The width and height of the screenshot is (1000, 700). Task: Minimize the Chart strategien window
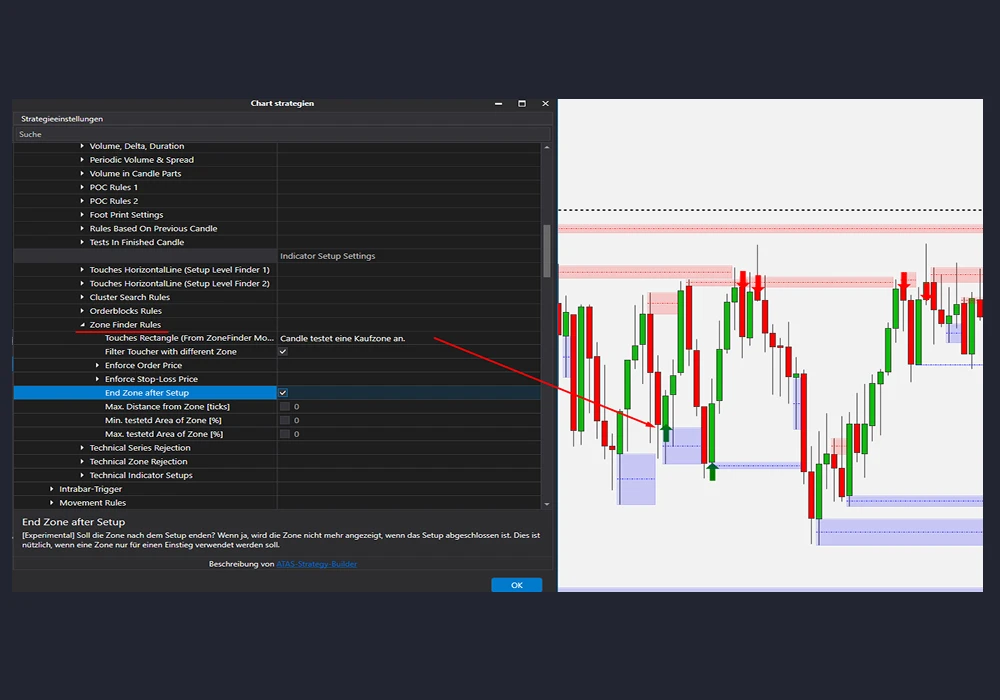[x=499, y=103]
